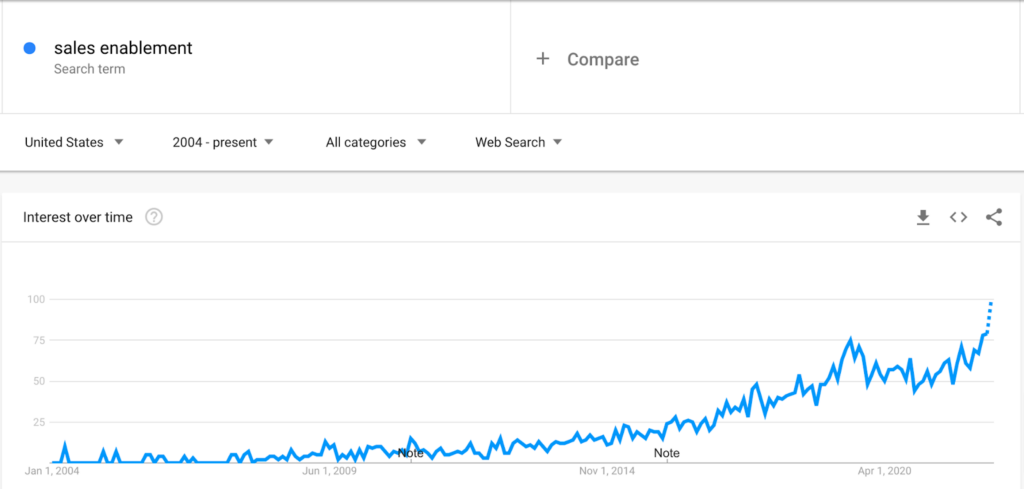
Task: Click the Note marker near 2015
Action: point(667,452)
